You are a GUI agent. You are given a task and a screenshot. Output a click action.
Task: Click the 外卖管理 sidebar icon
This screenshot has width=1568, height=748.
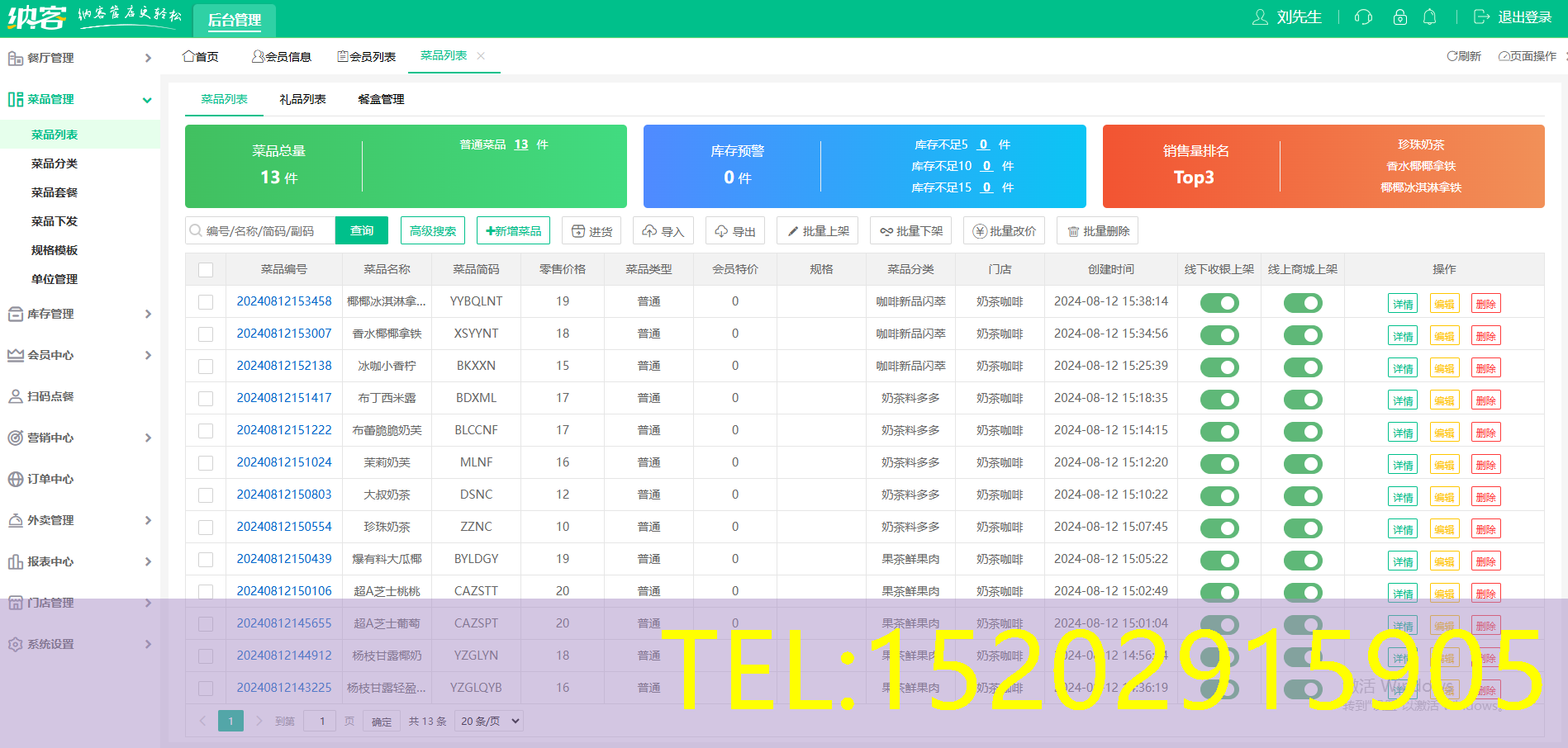[x=15, y=520]
